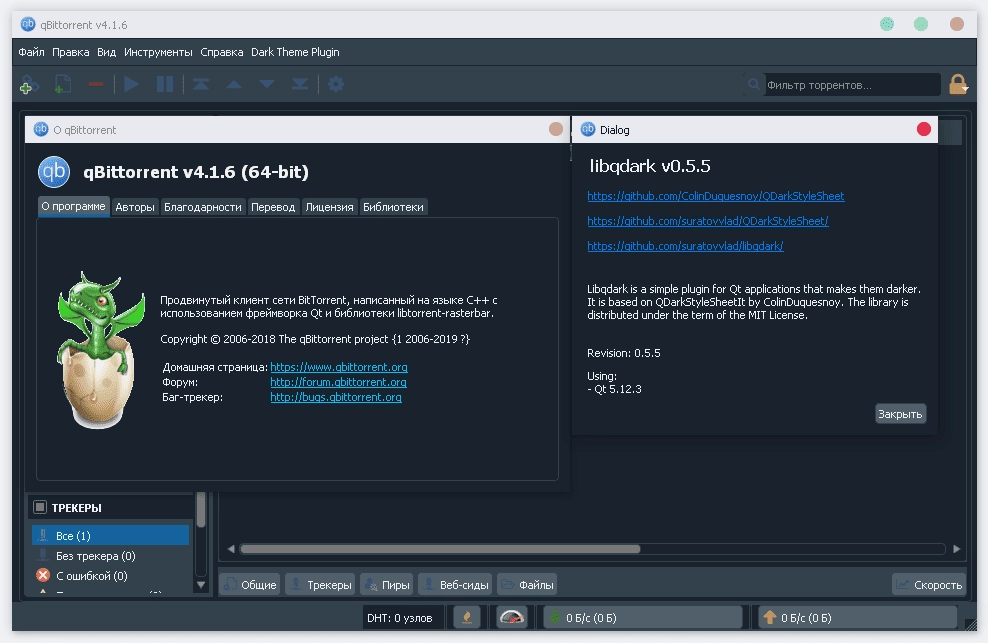Image resolution: width=988 pixels, height=643 pixels.
Task: Click the add torrent link toolbar icon
Action: 29,84
